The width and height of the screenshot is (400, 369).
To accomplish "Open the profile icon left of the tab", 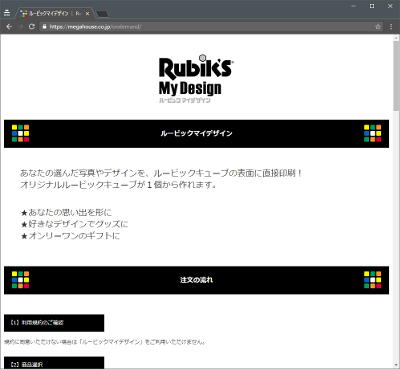I will pos(7,13).
